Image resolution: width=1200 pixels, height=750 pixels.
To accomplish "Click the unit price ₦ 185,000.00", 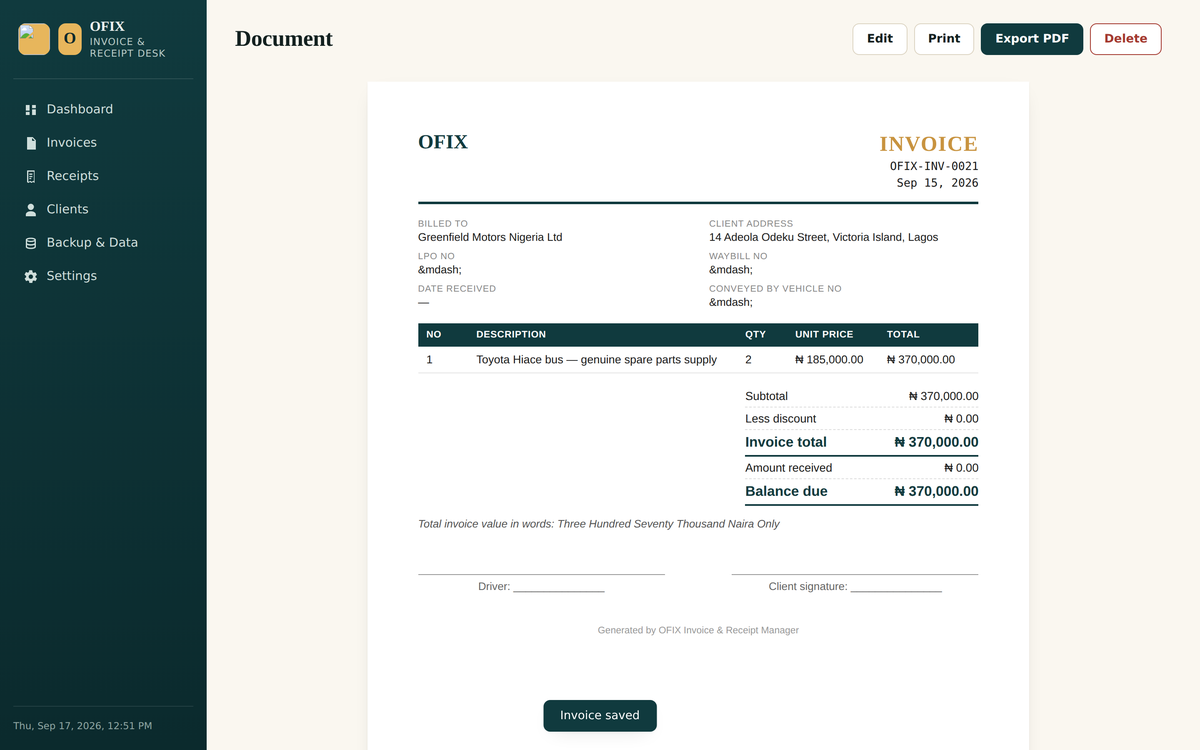I will point(829,360).
